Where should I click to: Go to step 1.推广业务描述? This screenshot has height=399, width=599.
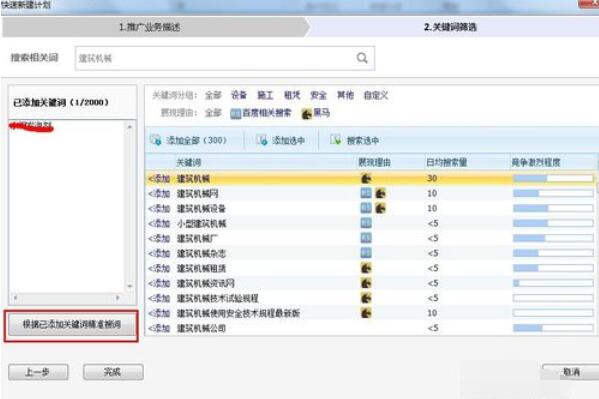pyautogui.click(x=150, y=27)
